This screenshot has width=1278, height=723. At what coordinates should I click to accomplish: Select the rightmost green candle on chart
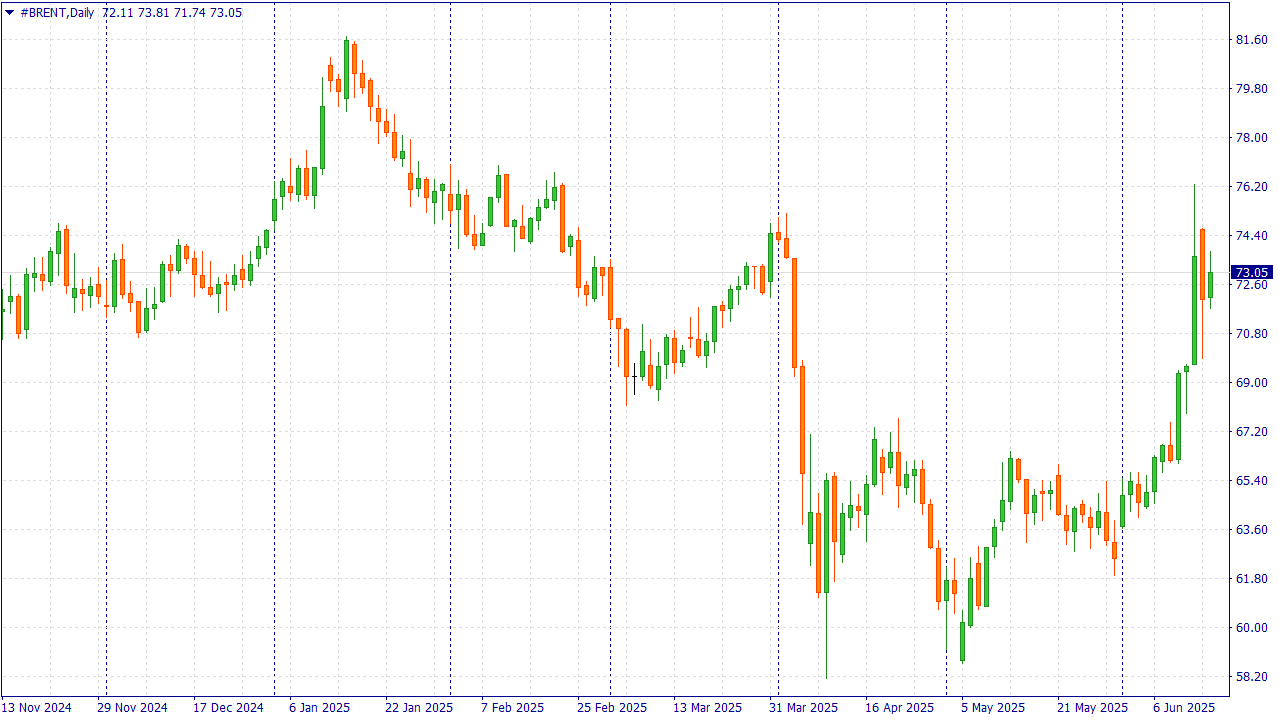1210,284
